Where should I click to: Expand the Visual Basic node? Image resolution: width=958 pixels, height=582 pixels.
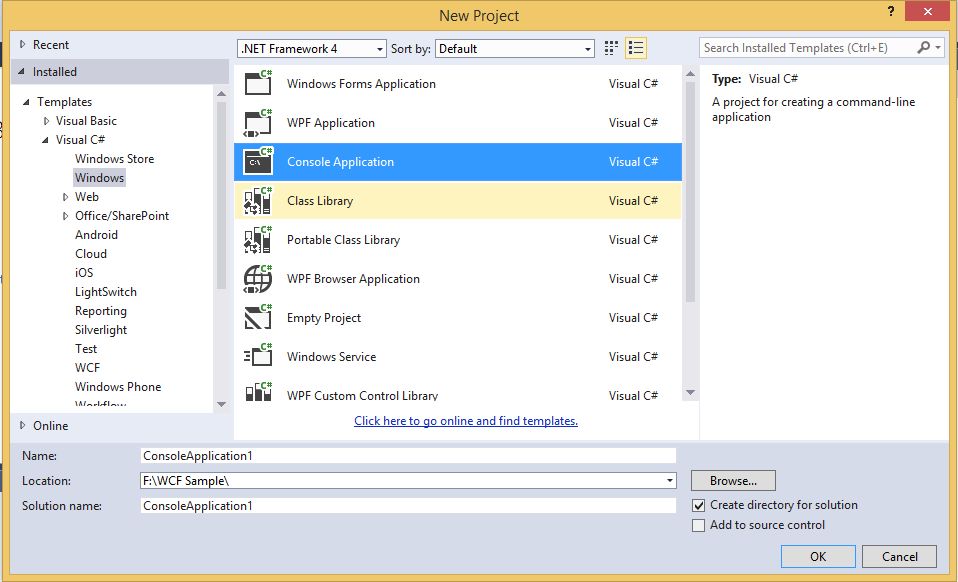click(46, 121)
